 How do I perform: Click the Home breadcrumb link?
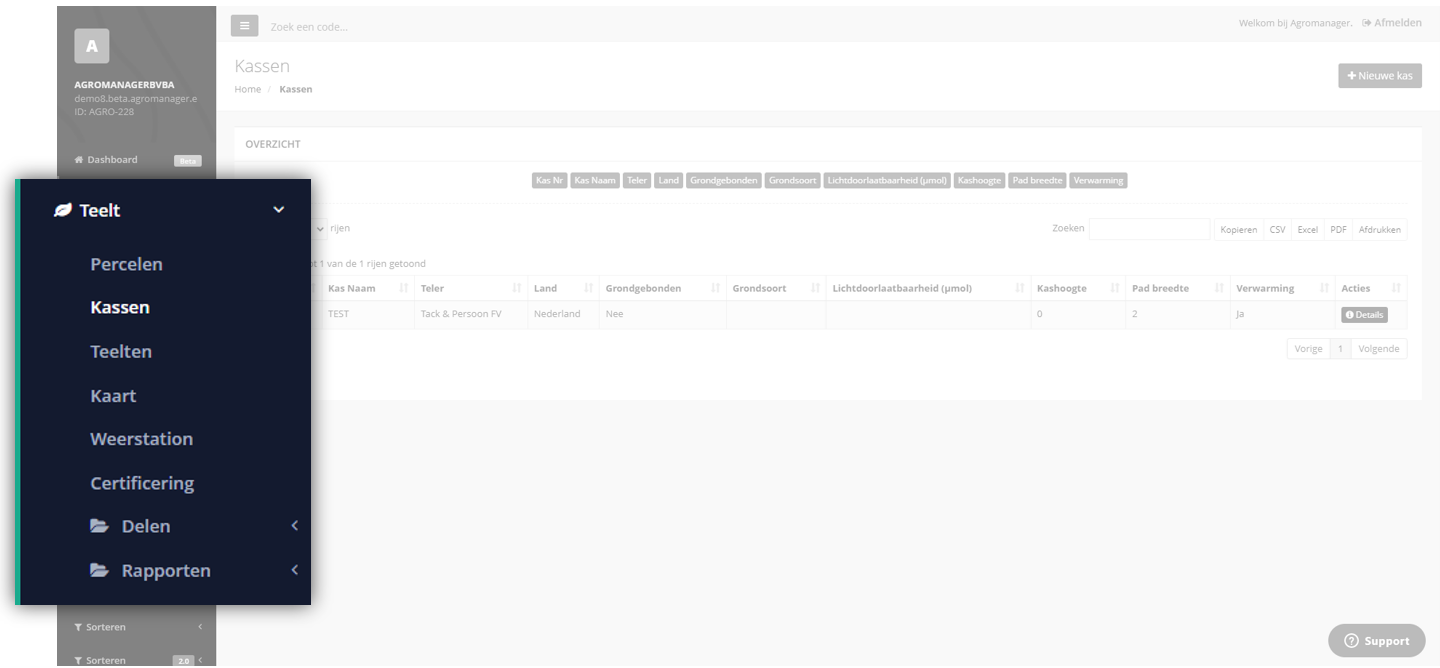247,89
